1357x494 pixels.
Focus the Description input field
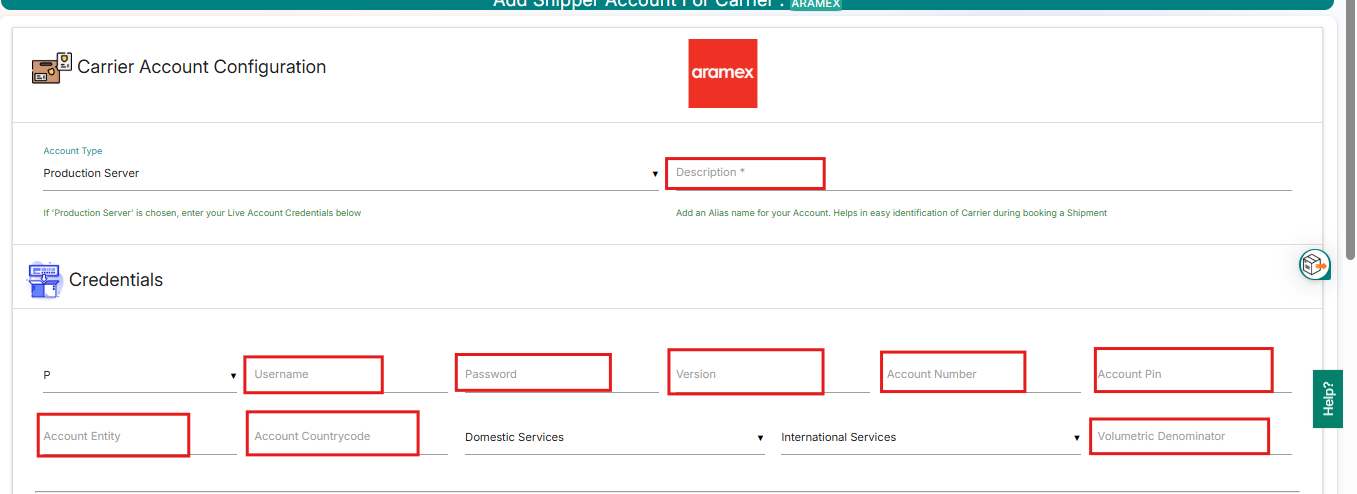tap(983, 173)
